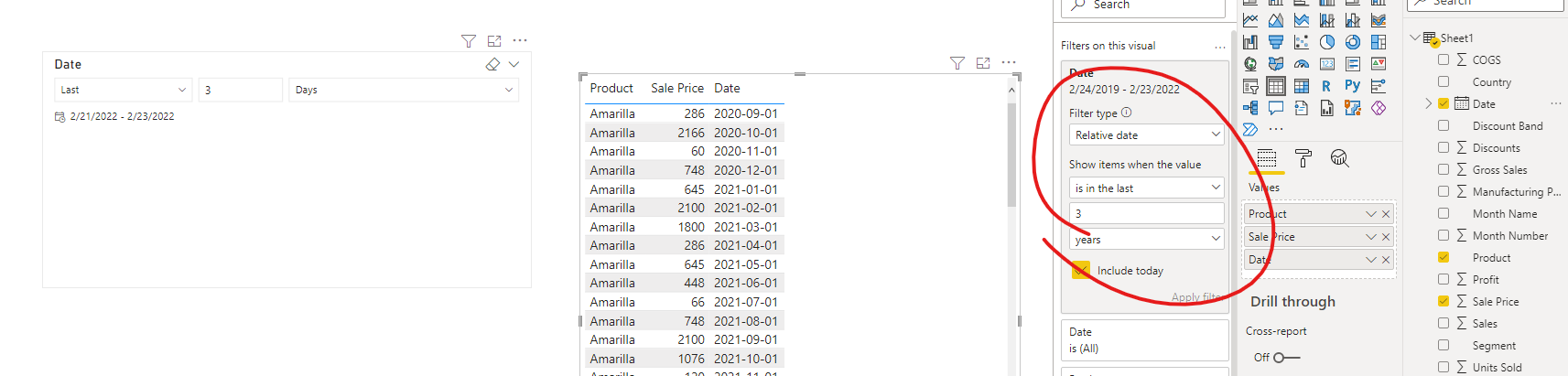1568x376 pixels.
Task: Open the 'is in the last' dropdown
Action: (x=1146, y=188)
